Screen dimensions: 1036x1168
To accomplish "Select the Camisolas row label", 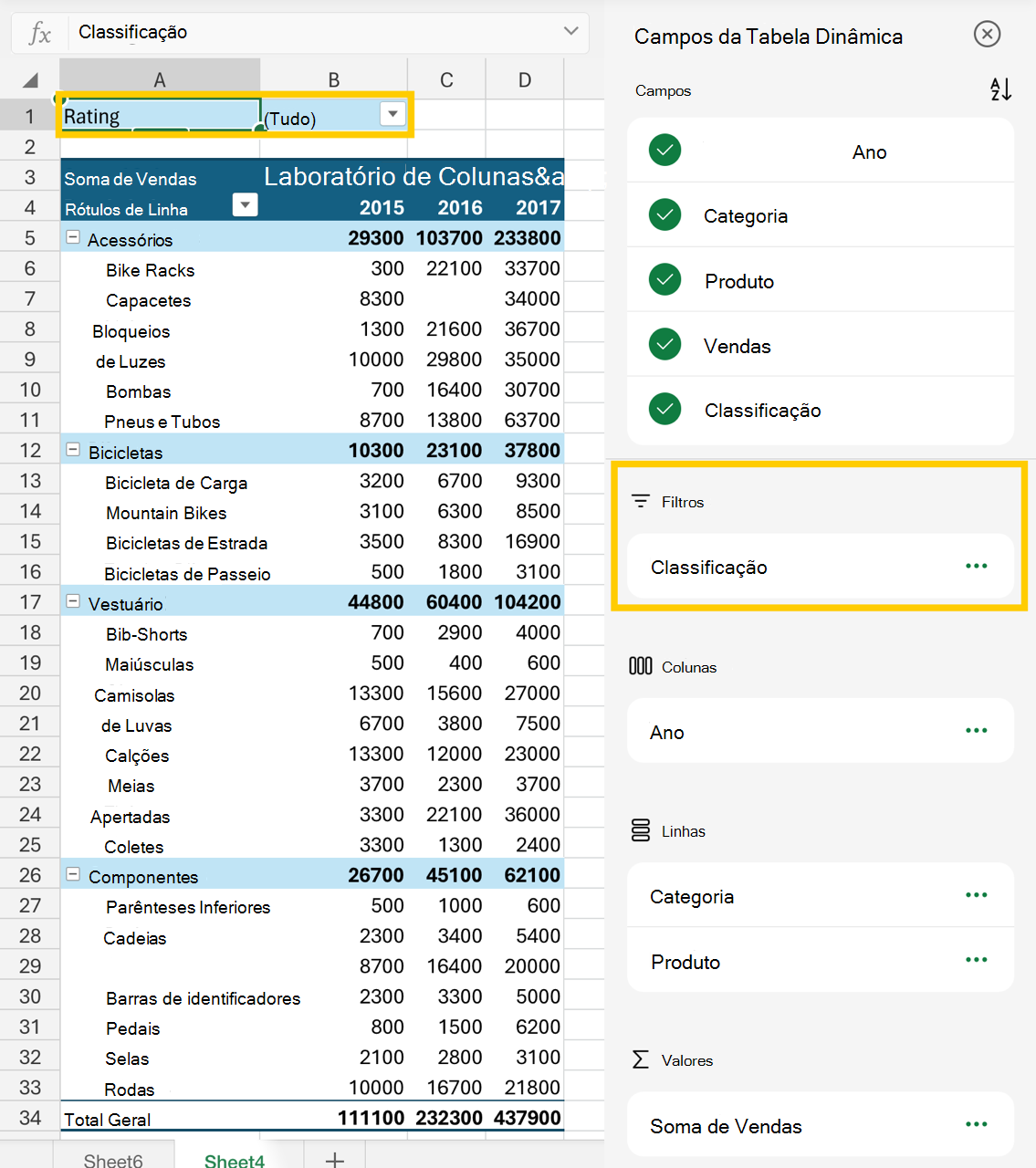I will tap(134, 695).
